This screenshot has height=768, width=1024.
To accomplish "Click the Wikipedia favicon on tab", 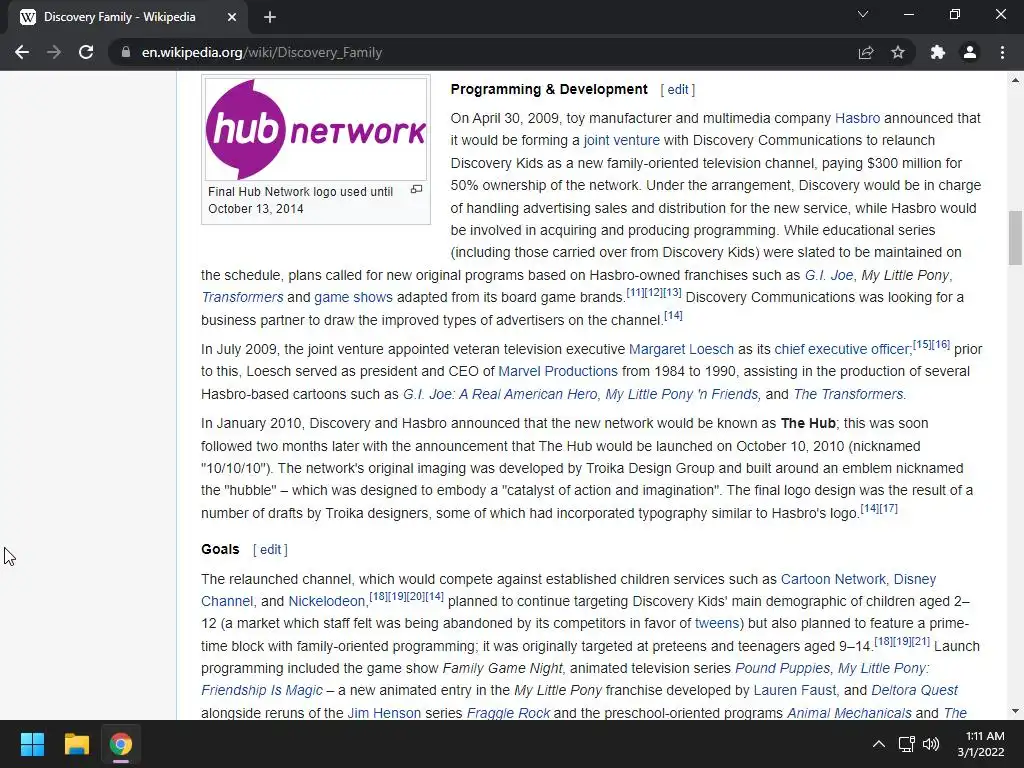I will coord(28,17).
